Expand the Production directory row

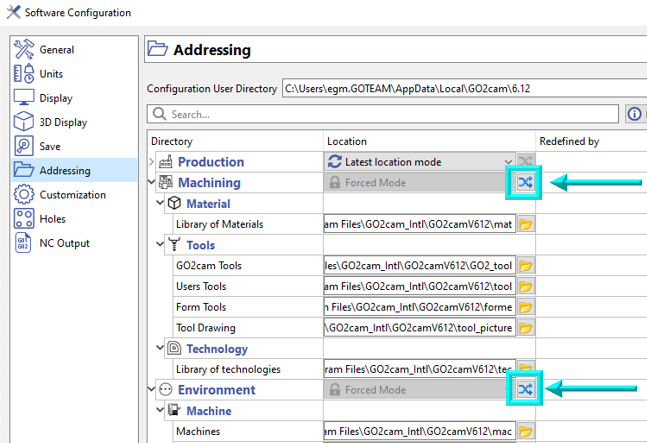(x=152, y=162)
